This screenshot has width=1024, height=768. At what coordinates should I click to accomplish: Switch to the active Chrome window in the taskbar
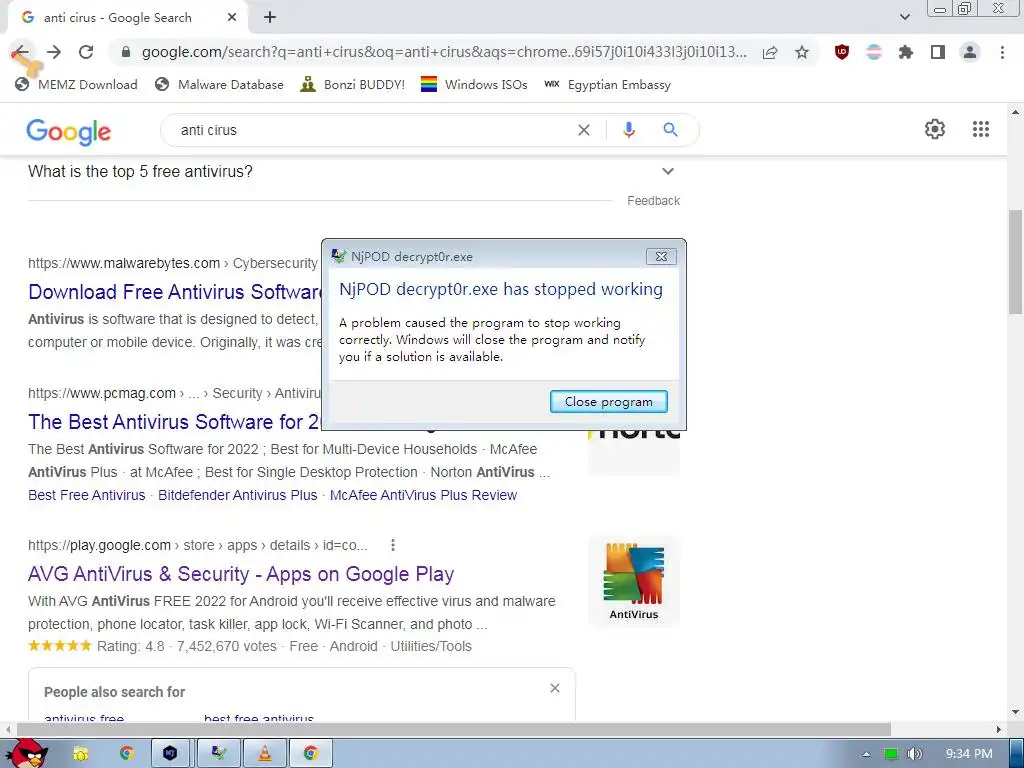click(310, 754)
